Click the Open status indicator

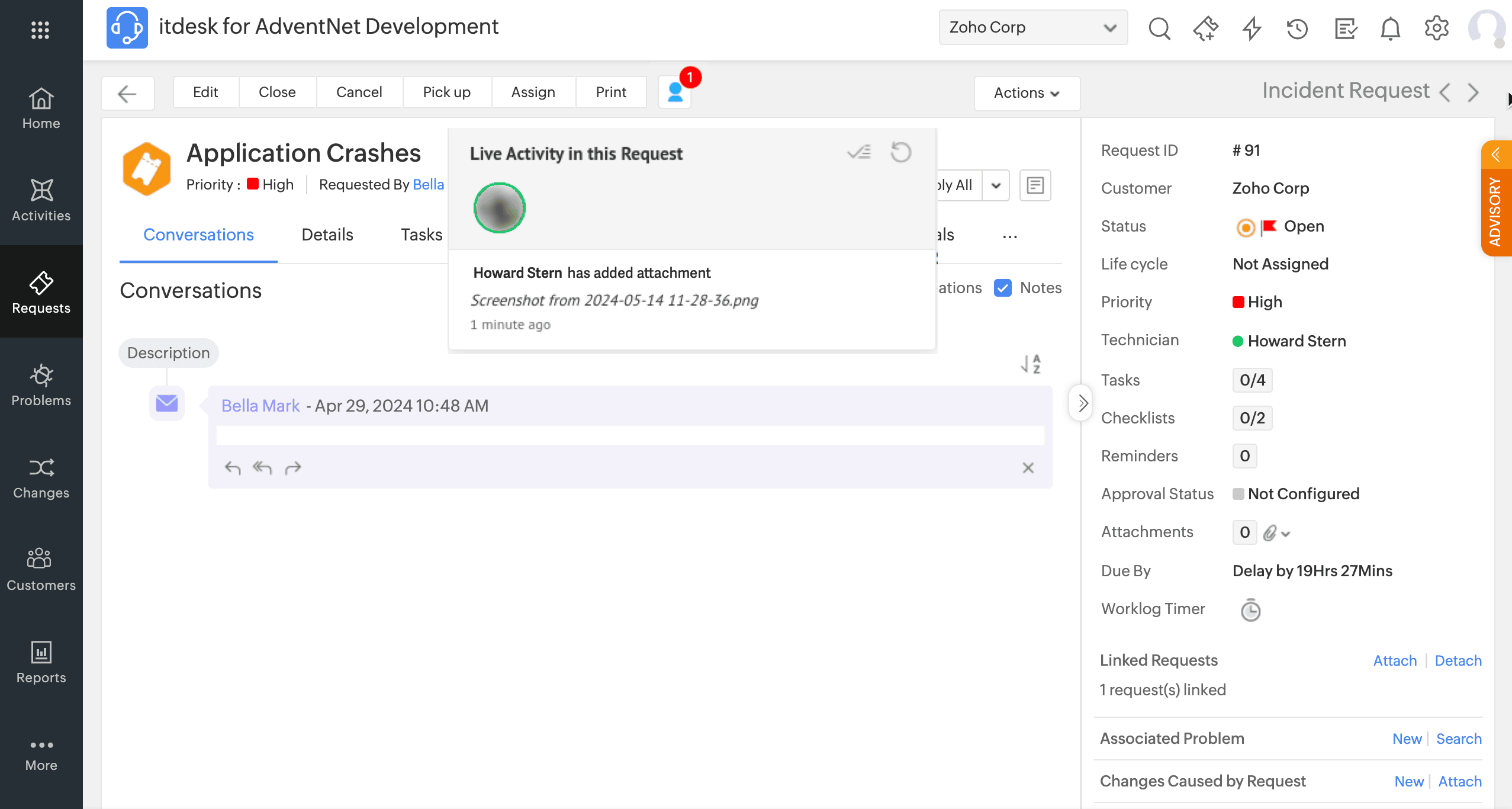[x=1246, y=227]
